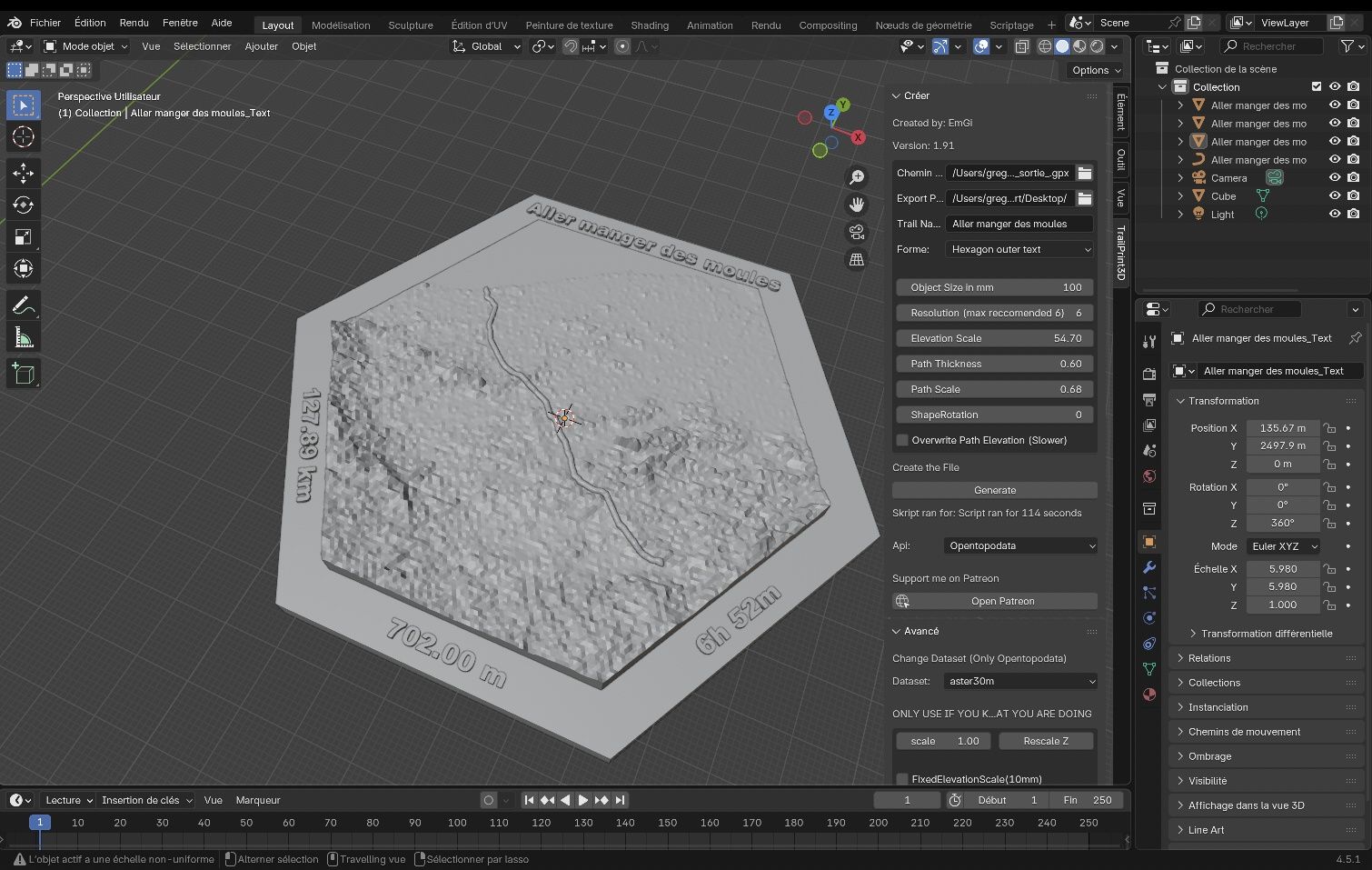
Task: Open the Material properties tab icon
Action: point(1149,695)
